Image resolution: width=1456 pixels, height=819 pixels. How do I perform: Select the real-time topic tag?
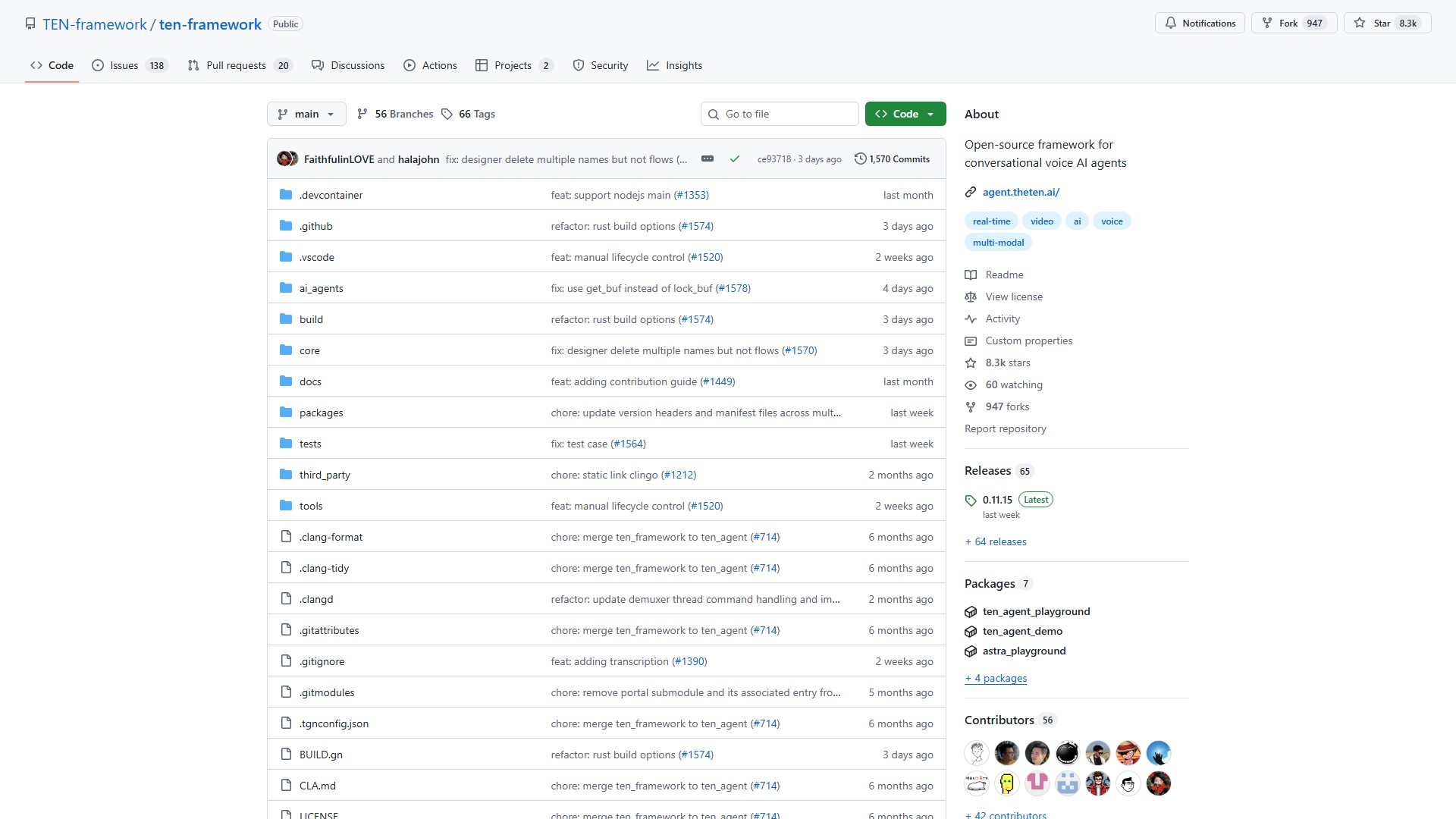click(991, 221)
